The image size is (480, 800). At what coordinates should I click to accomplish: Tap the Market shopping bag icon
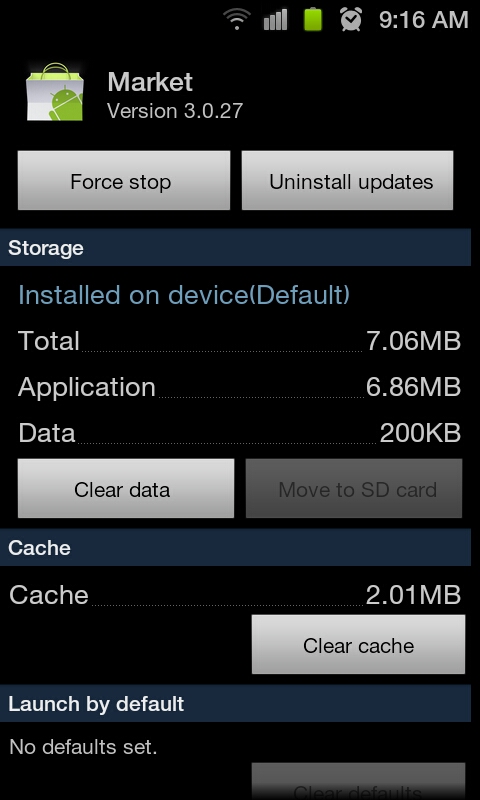tap(55, 92)
